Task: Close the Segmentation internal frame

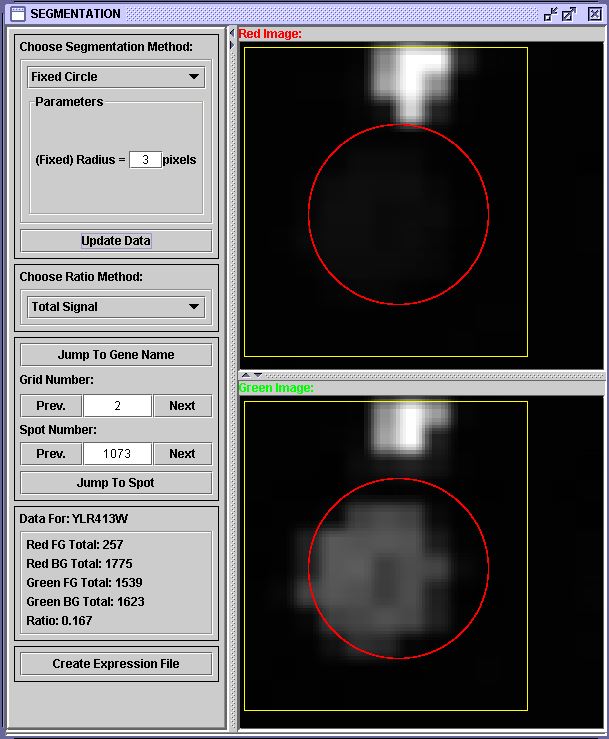Action: coord(594,14)
